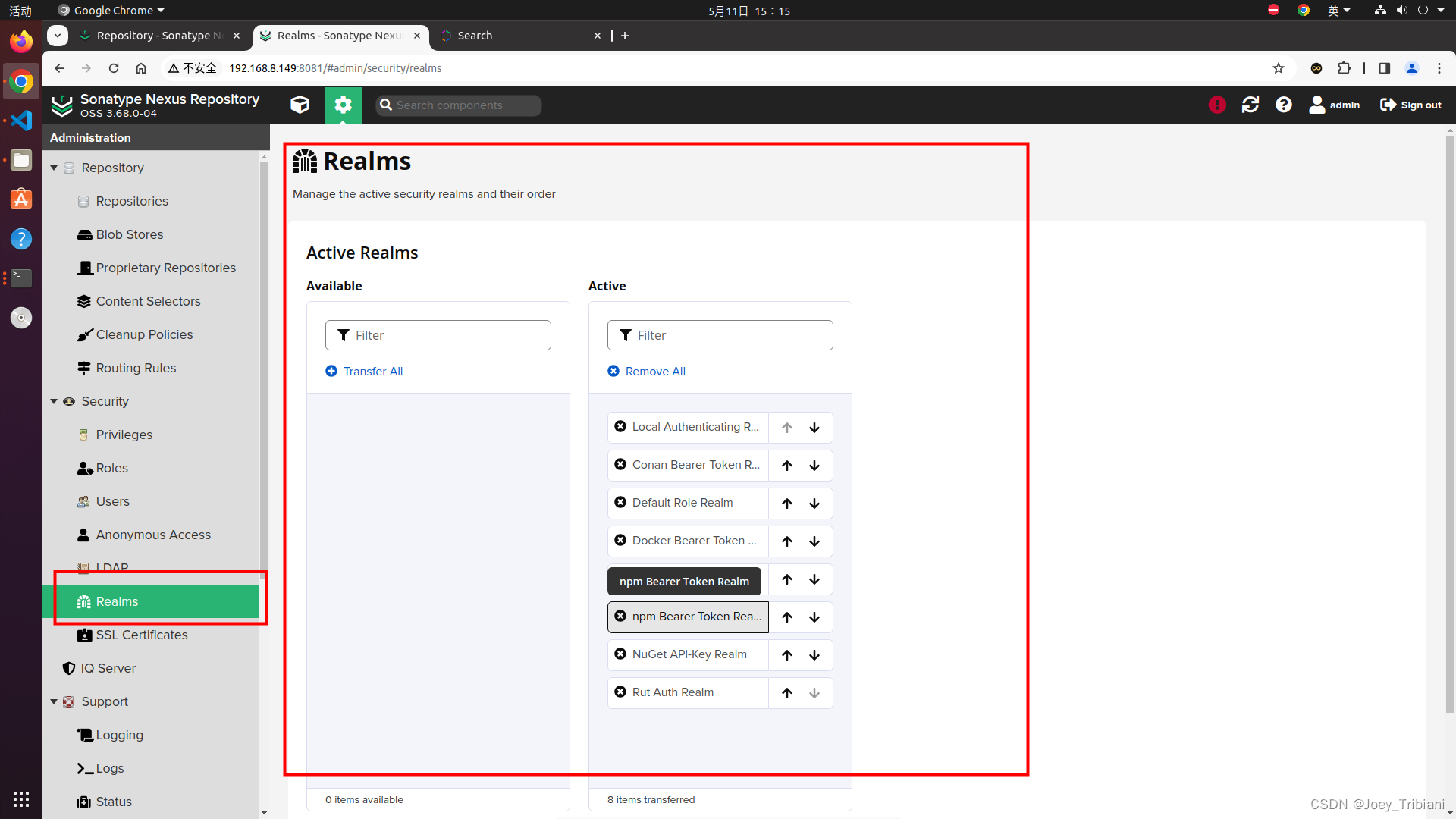Open Google Chrome app menu in top bar

pos(111,11)
